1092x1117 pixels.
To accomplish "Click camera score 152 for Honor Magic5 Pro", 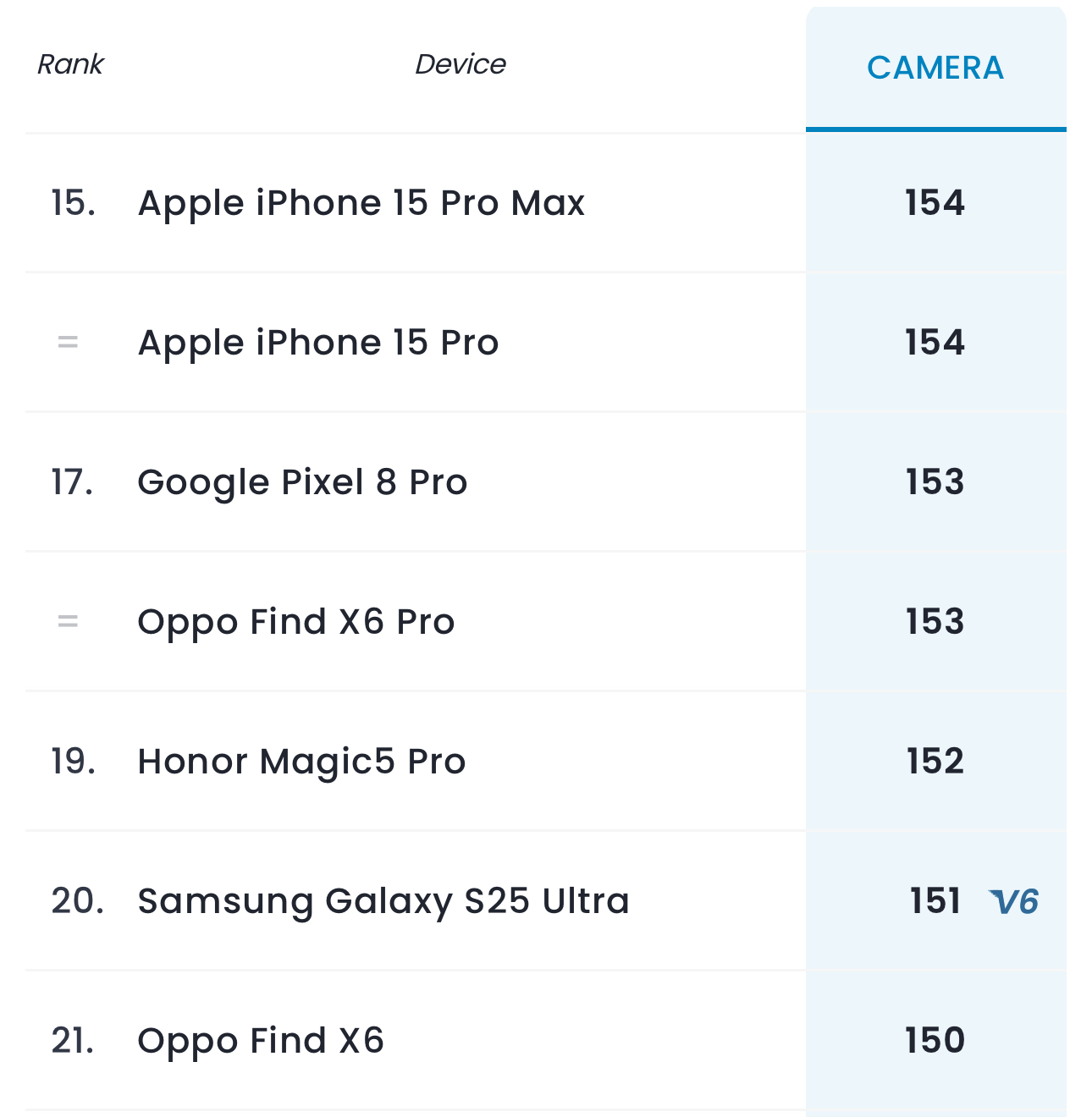I will click(x=935, y=762).
